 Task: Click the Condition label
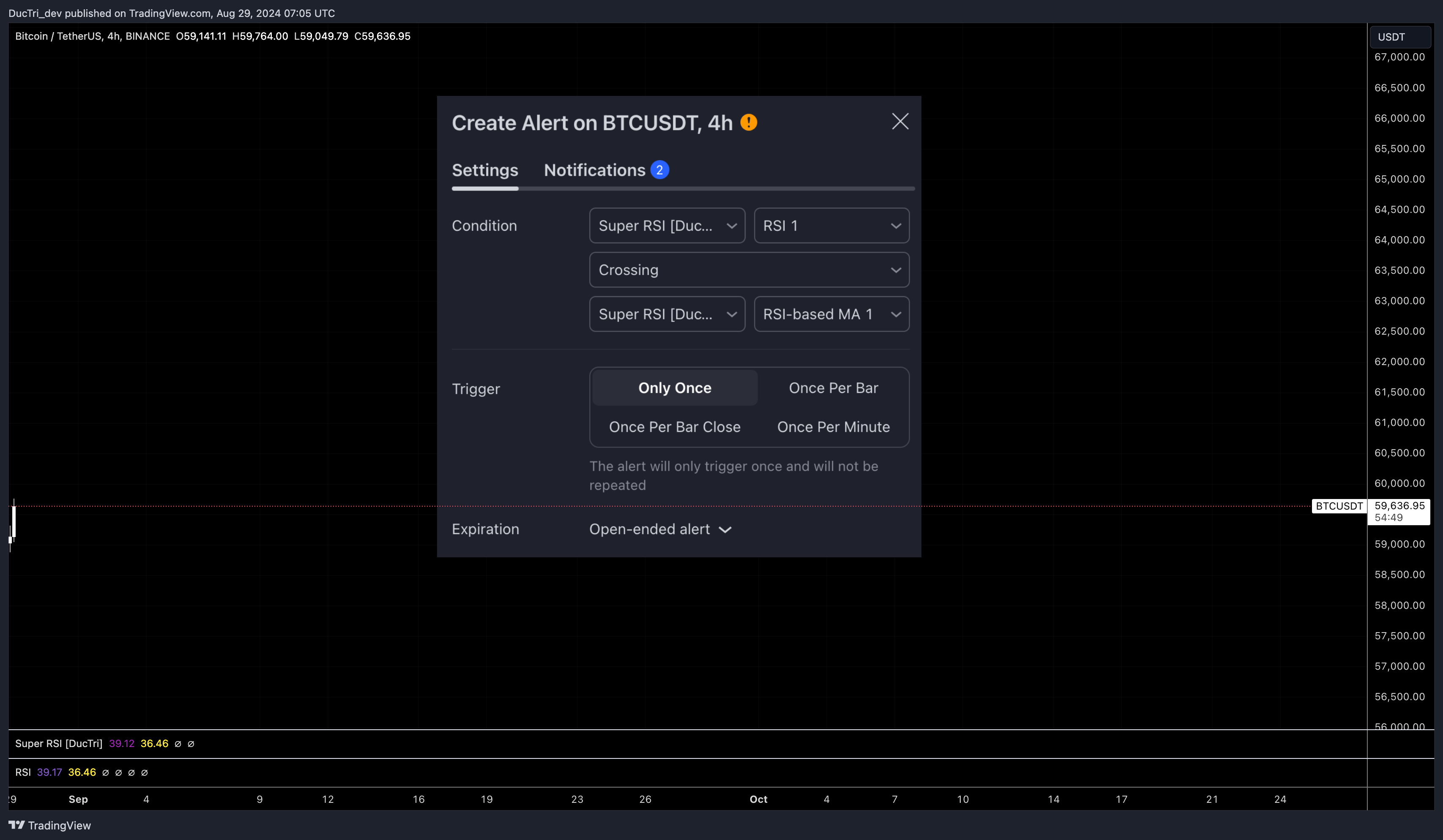(x=484, y=226)
